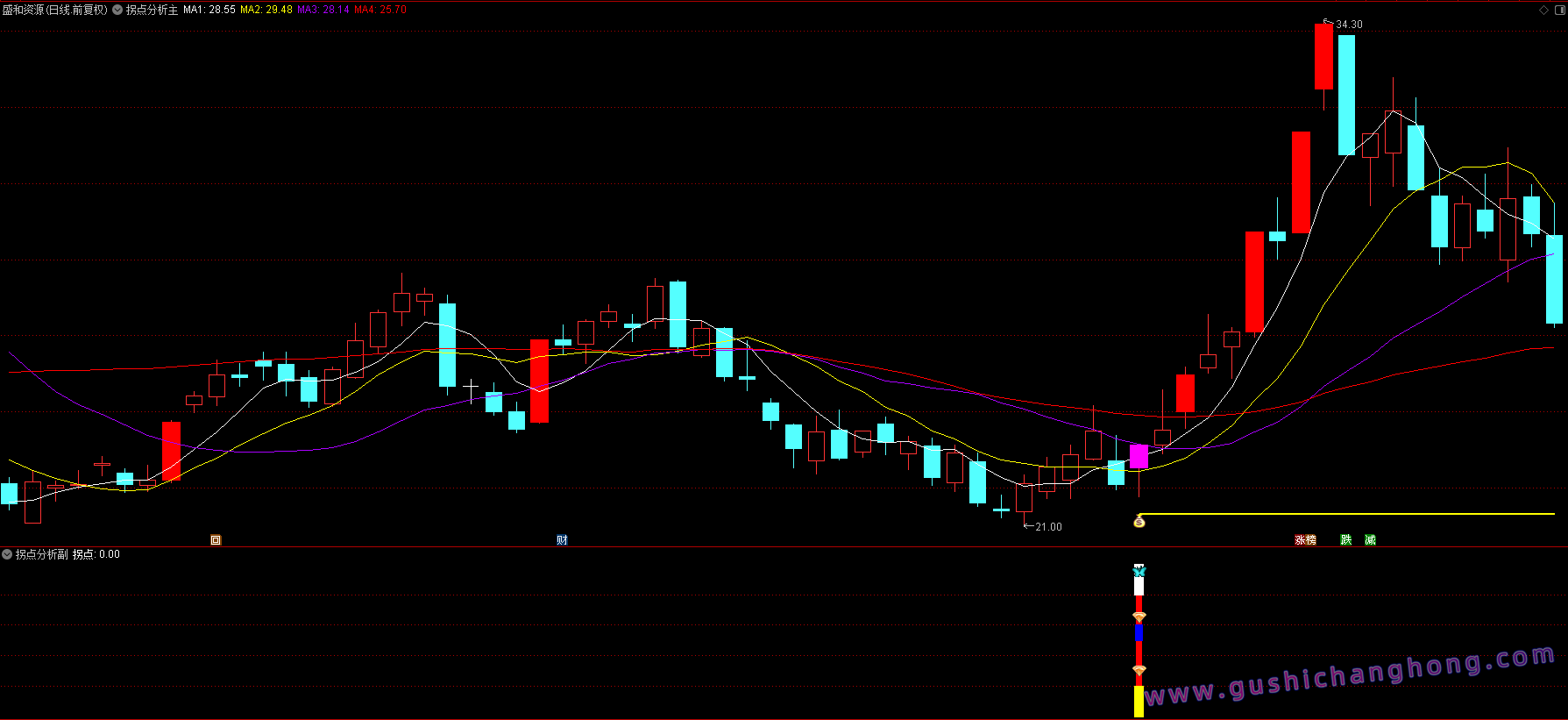Image resolution: width=1568 pixels, height=720 pixels.
Task: Select the 盛和资源(日线.前复权) title label
Action: [54, 10]
